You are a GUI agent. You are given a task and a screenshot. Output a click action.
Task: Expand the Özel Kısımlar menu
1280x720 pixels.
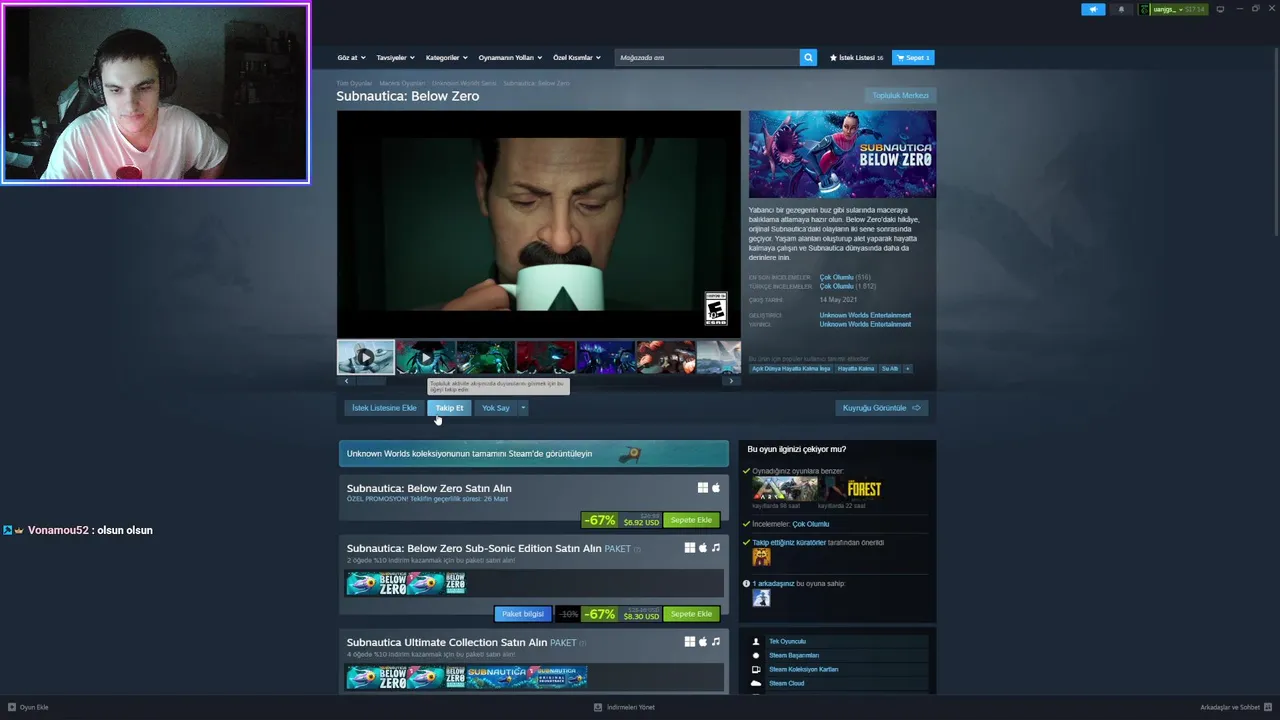coord(577,58)
